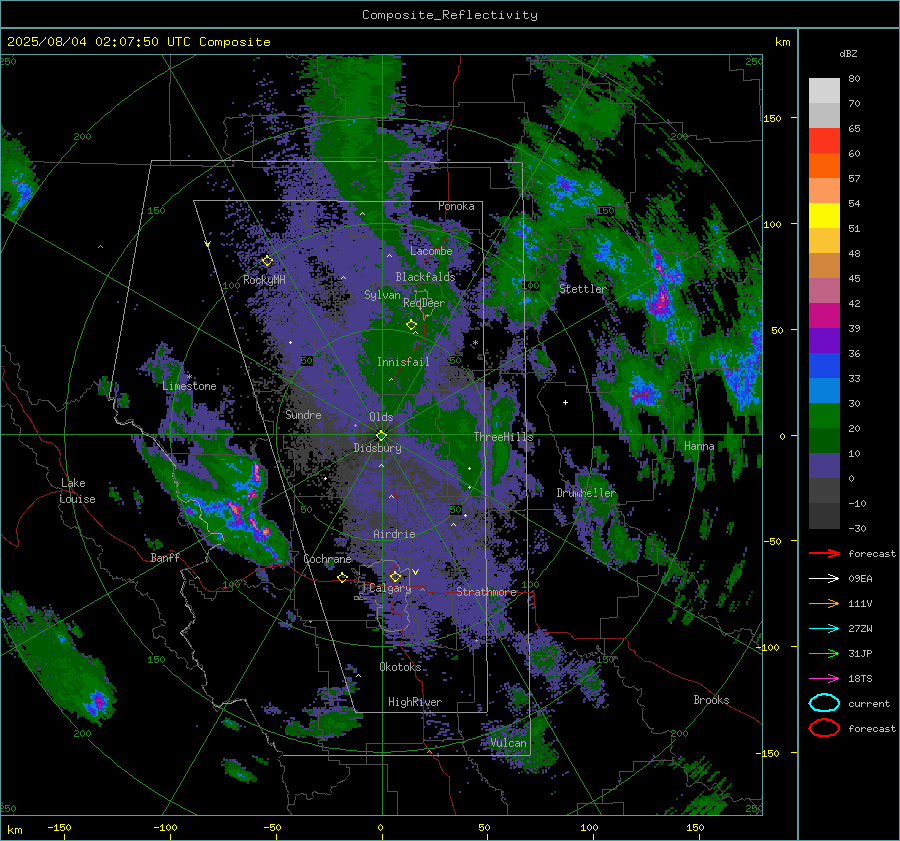Click the magenta swatch between 42 and 39
This screenshot has width=900, height=841.
[824, 316]
